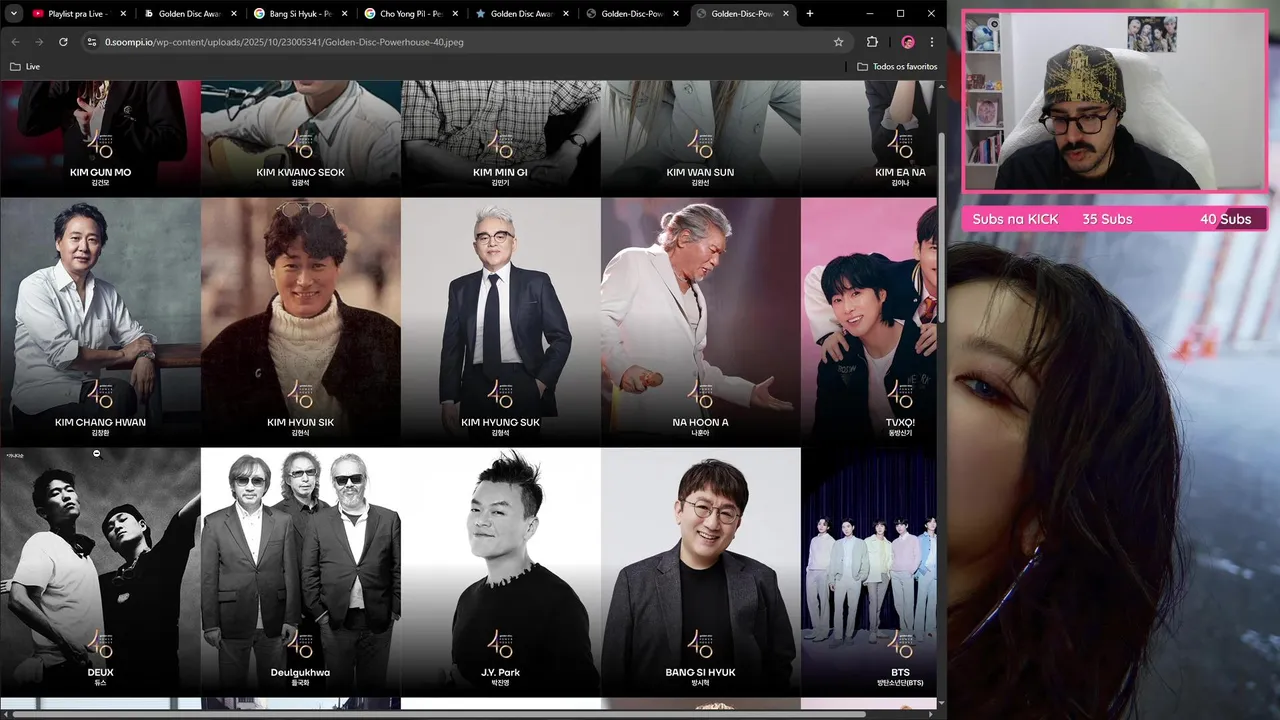The width and height of the screenshot is (1280, 720).
Task: Open the Live bookmarks folder
Action: (25, 66)
